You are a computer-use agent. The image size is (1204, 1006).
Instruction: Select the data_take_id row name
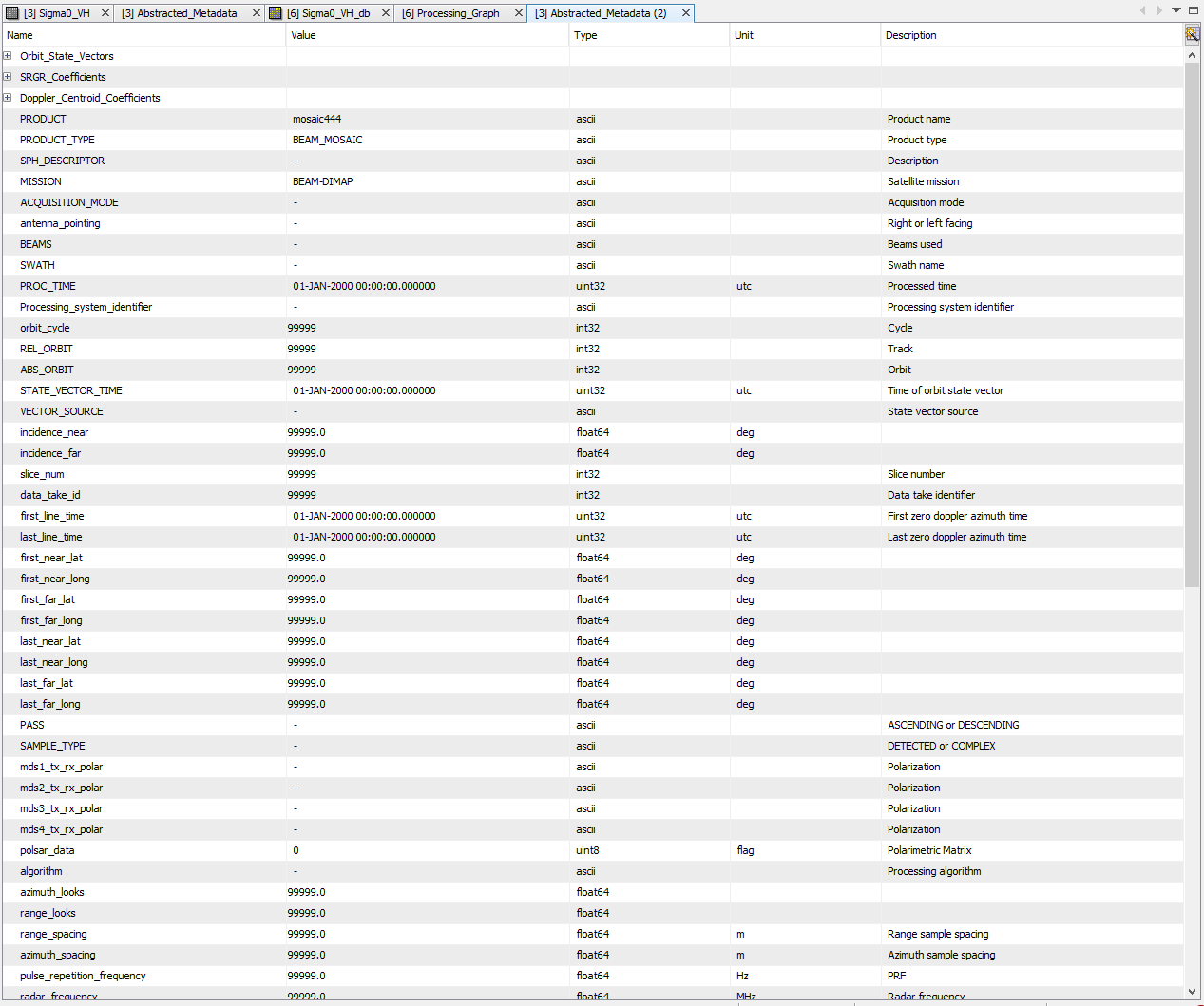(50, 495)
